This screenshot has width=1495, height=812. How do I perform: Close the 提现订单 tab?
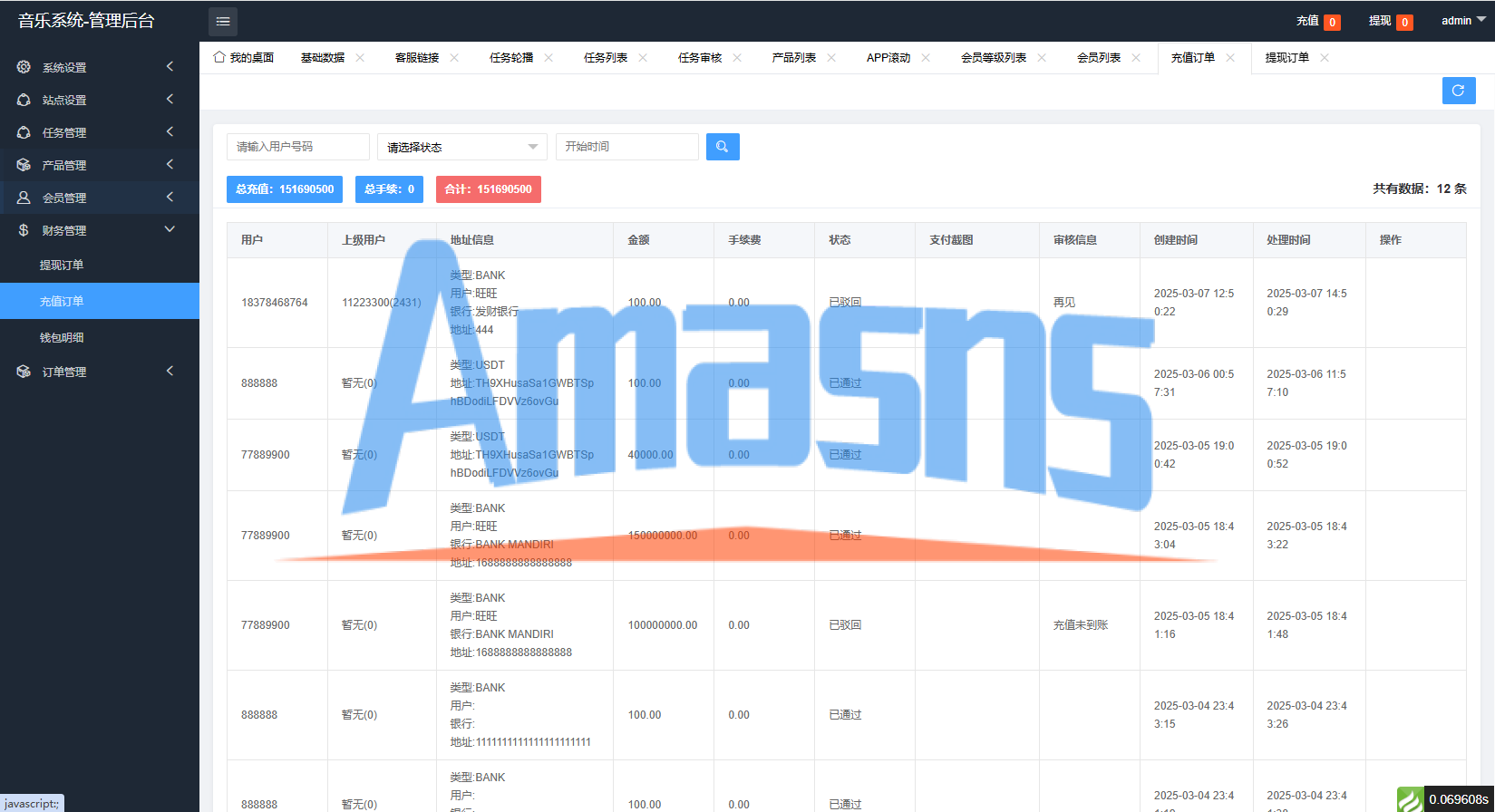pyautogui.click(x=1325, y=58)
